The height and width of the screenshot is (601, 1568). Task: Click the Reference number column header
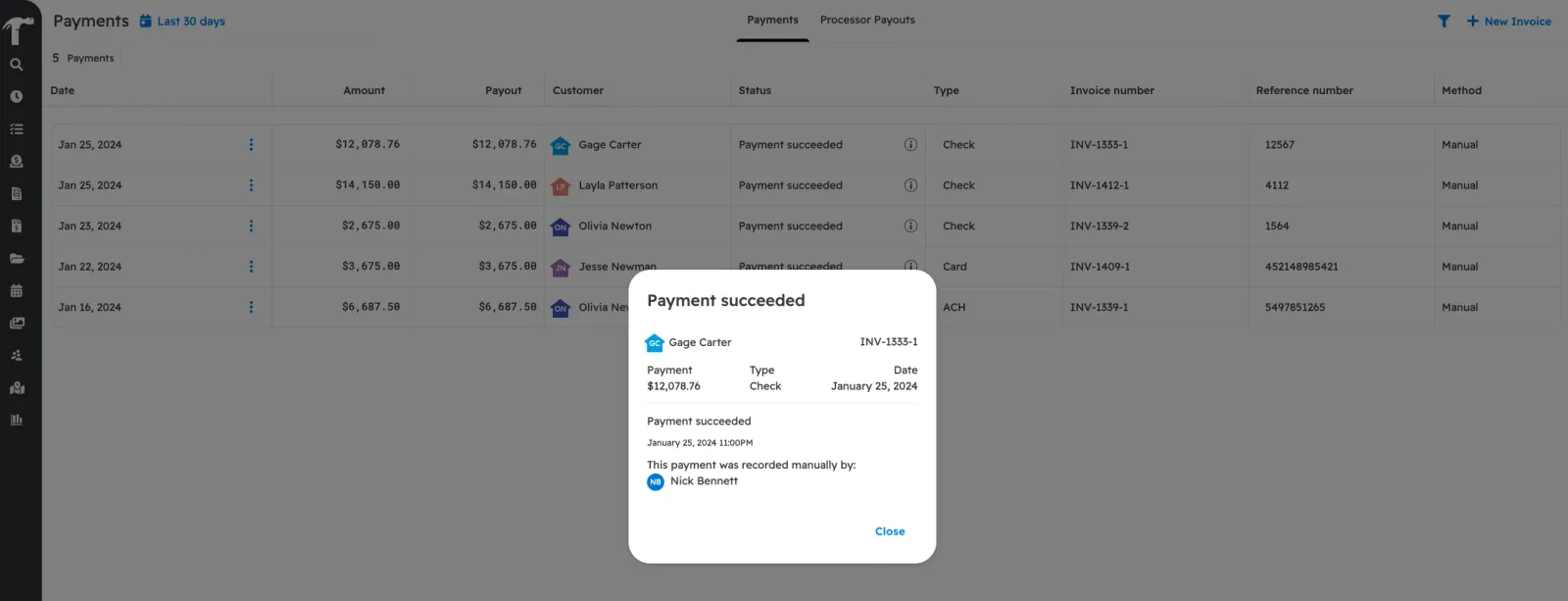[1304, 90]
